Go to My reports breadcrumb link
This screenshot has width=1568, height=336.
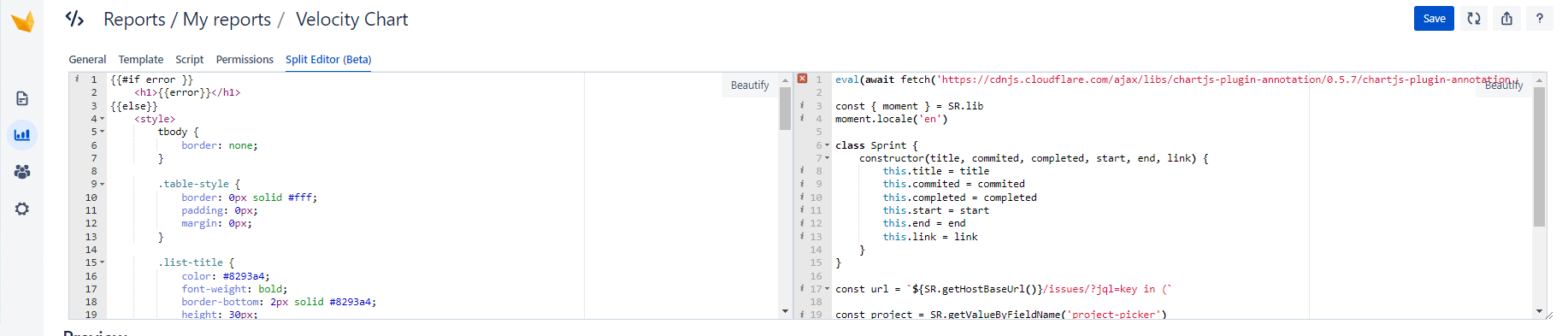pos(227,19)
